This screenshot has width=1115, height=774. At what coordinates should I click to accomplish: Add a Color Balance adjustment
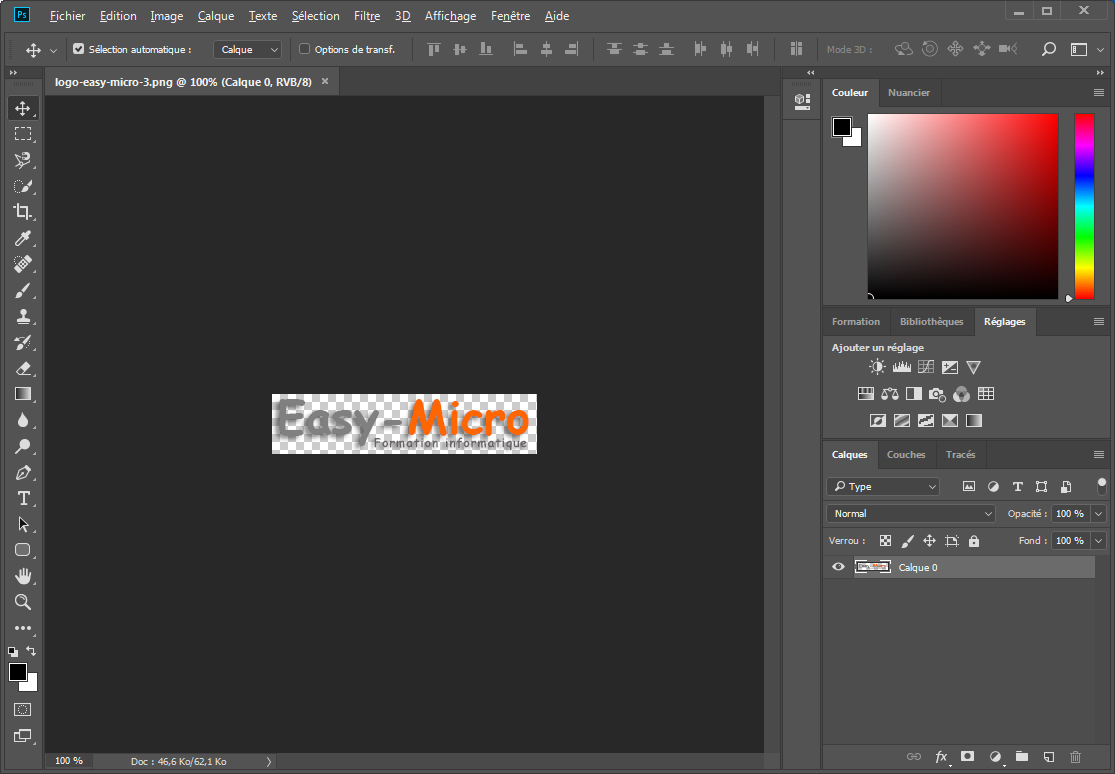tap(890, 394)
